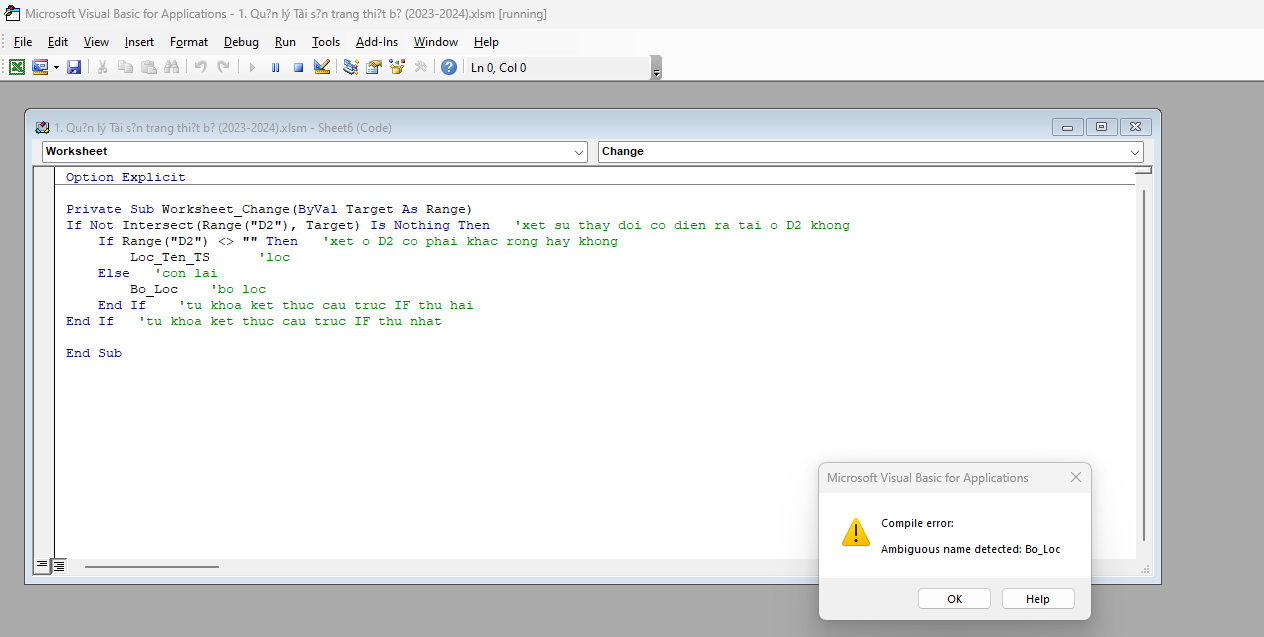Click the Reset stop icon
The width and height of the screenshot is (1264, 637).
pyautogui.click(x=298, y=67)
